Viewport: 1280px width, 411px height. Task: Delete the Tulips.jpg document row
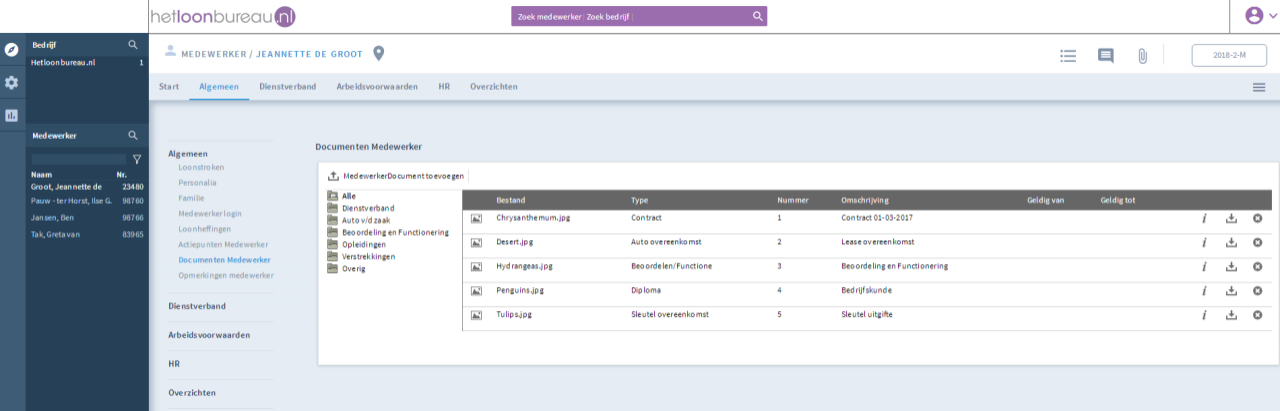click(1257, 314)
